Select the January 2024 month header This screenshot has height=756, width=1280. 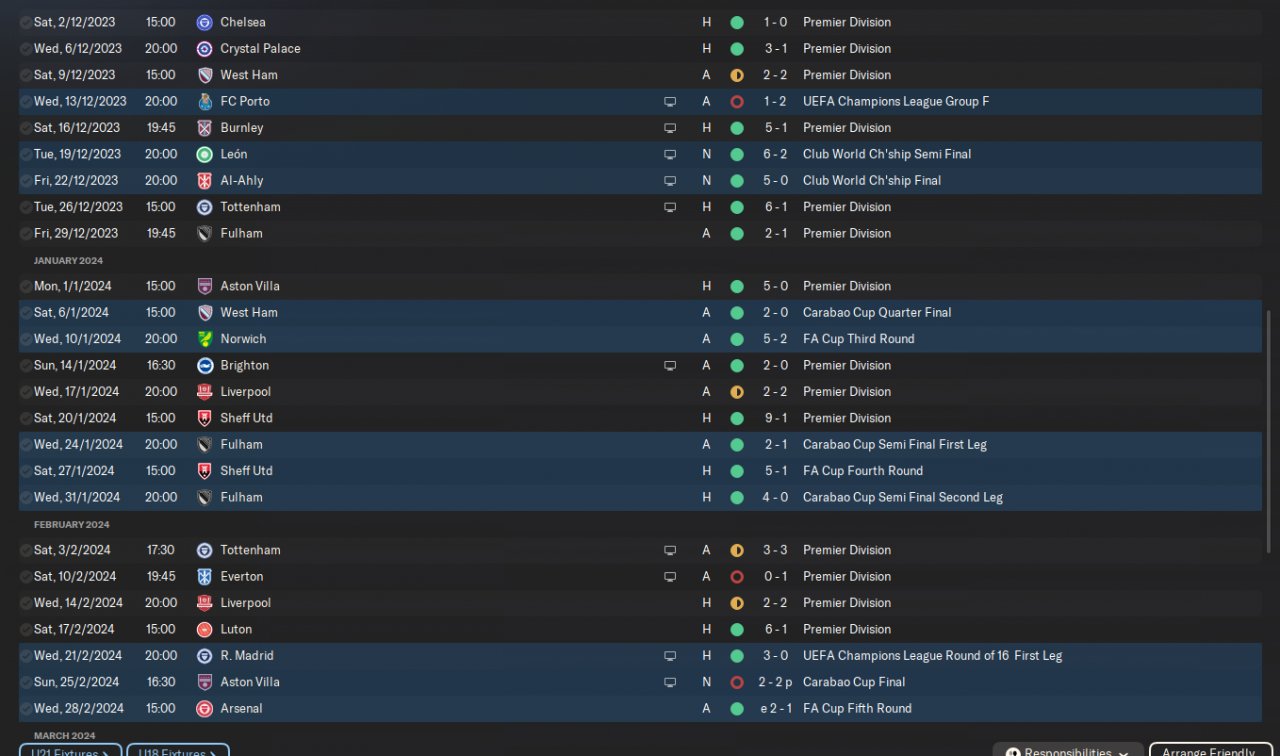pyautogui.click(x=68, y=261)
